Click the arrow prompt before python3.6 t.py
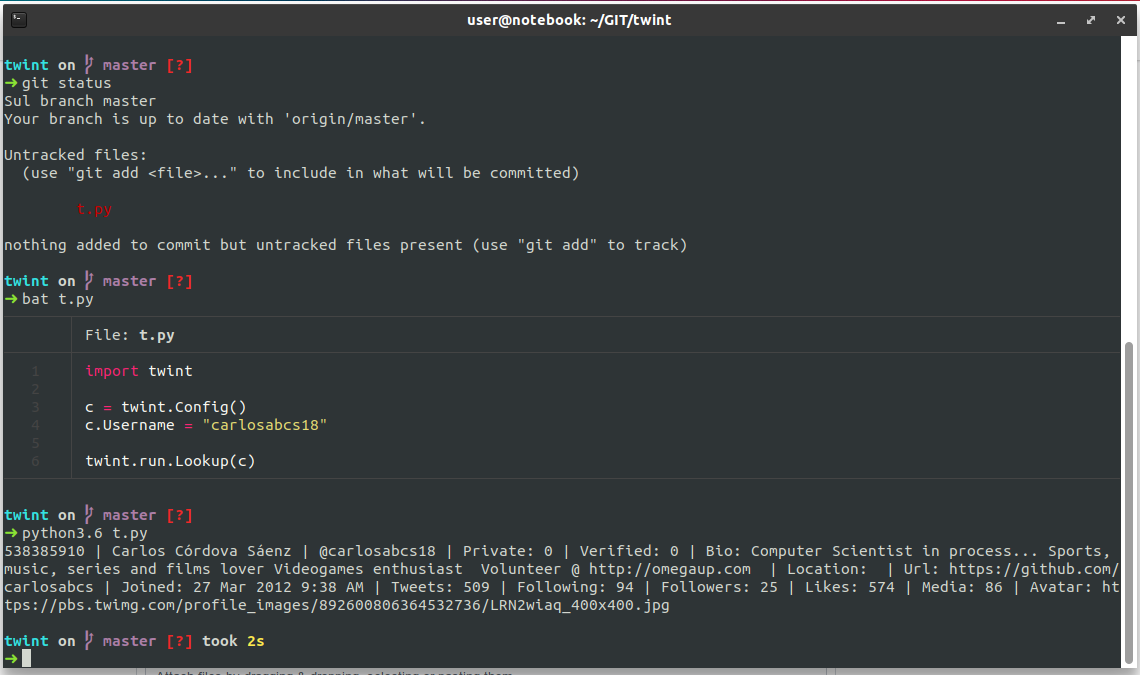Viewport: 1140px width, 675px height. click(x=9, y=532)
